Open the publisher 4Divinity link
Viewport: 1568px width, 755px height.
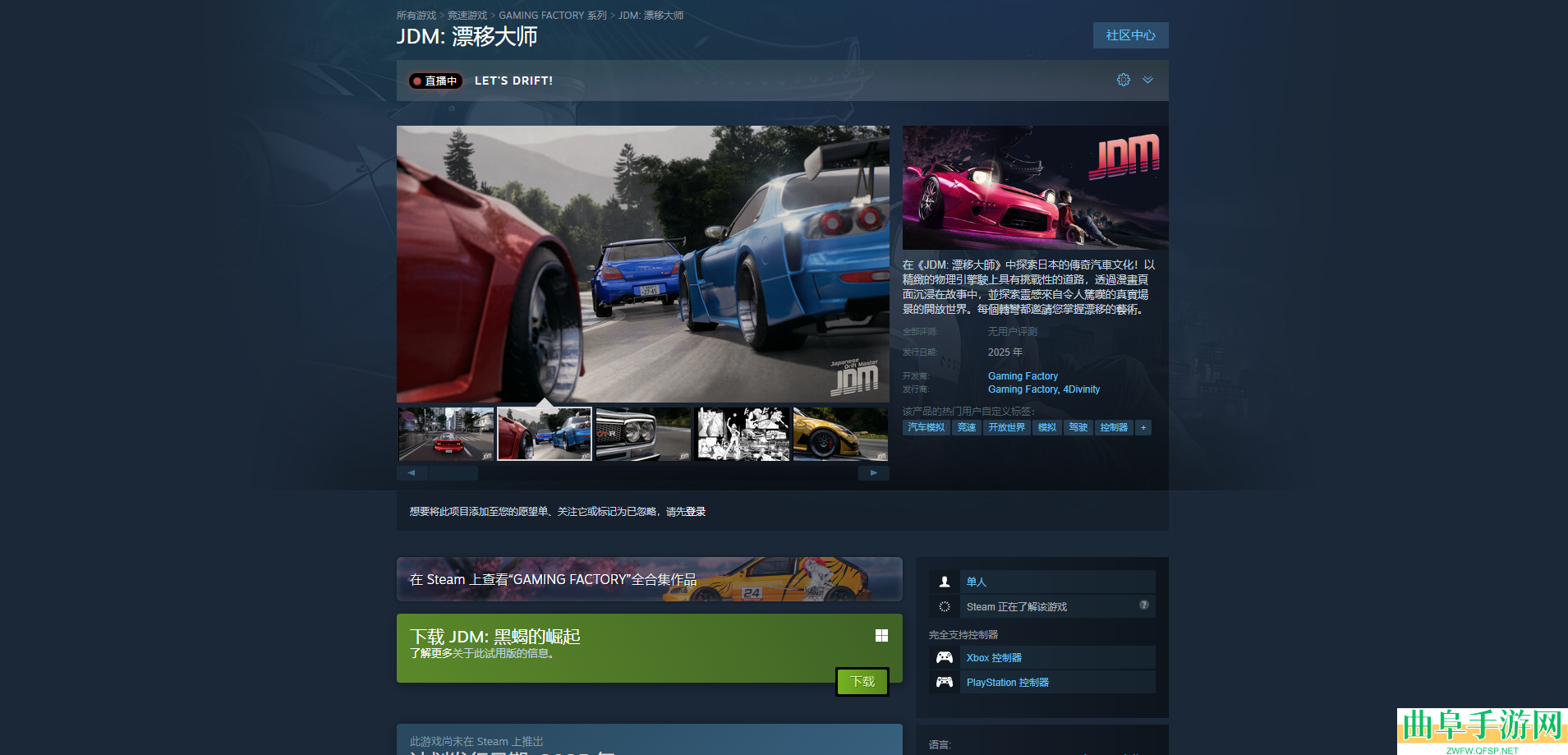[1081, 389]
